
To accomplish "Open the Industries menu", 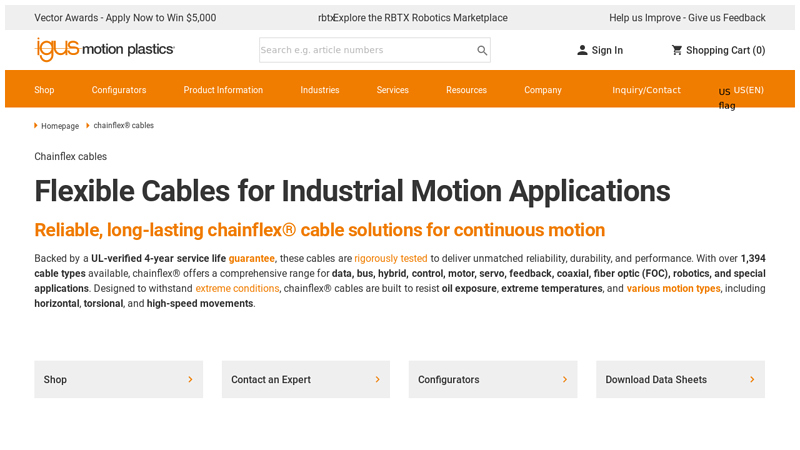I will 319,90.
